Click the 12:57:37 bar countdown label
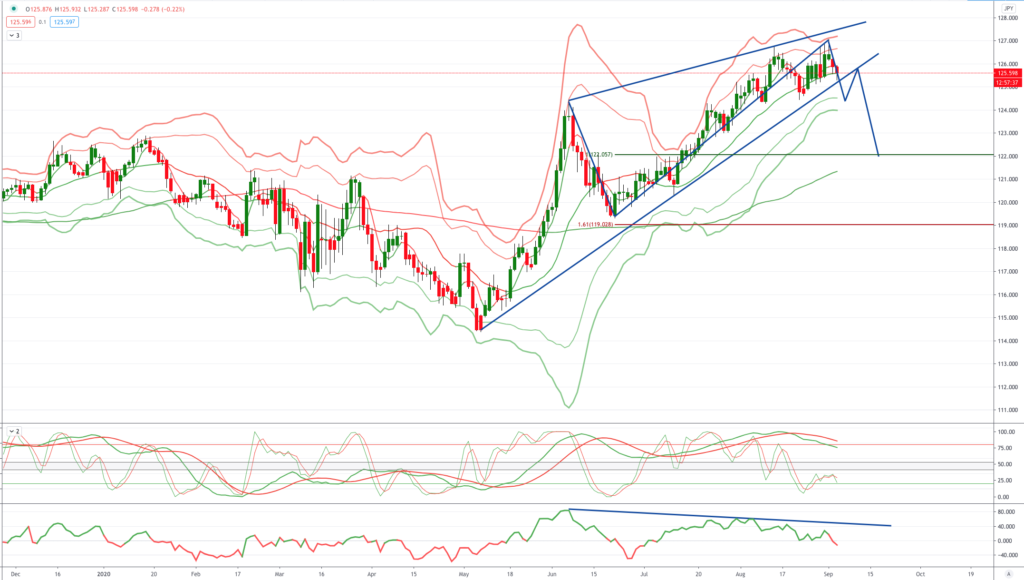 [1008, 83]
